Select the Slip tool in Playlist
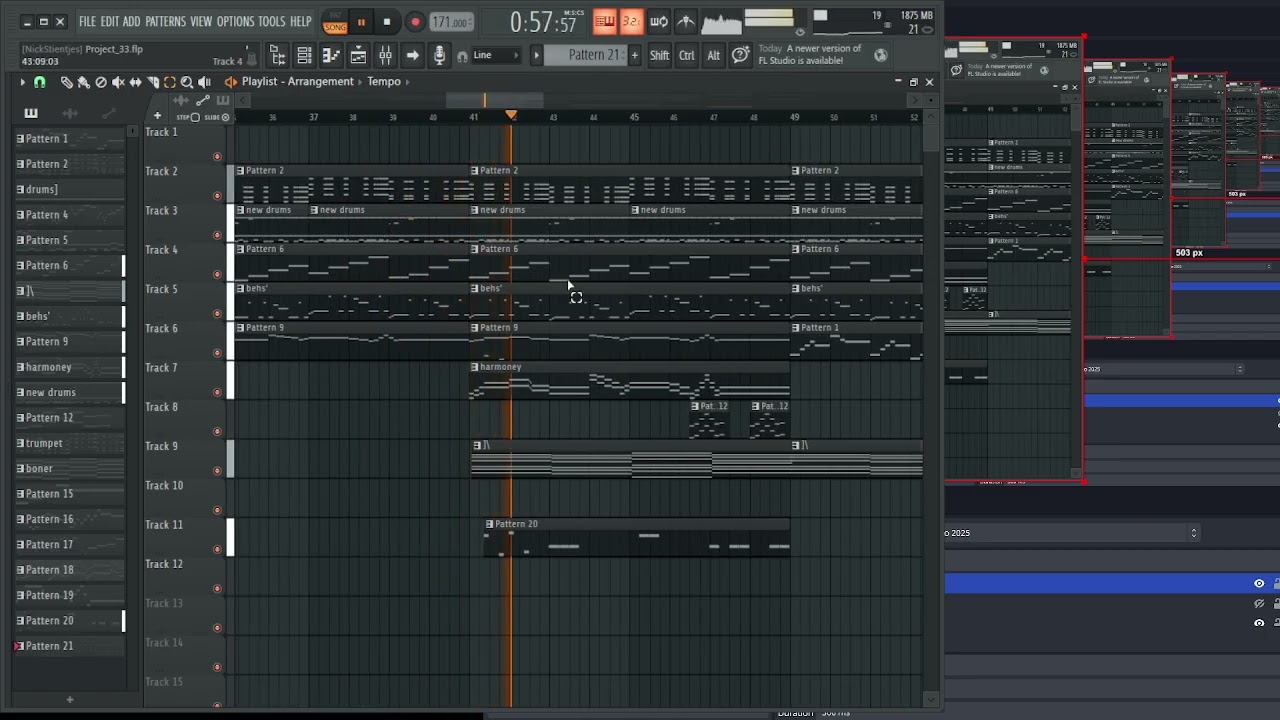 pyautogui.click(x=135, y=82)
